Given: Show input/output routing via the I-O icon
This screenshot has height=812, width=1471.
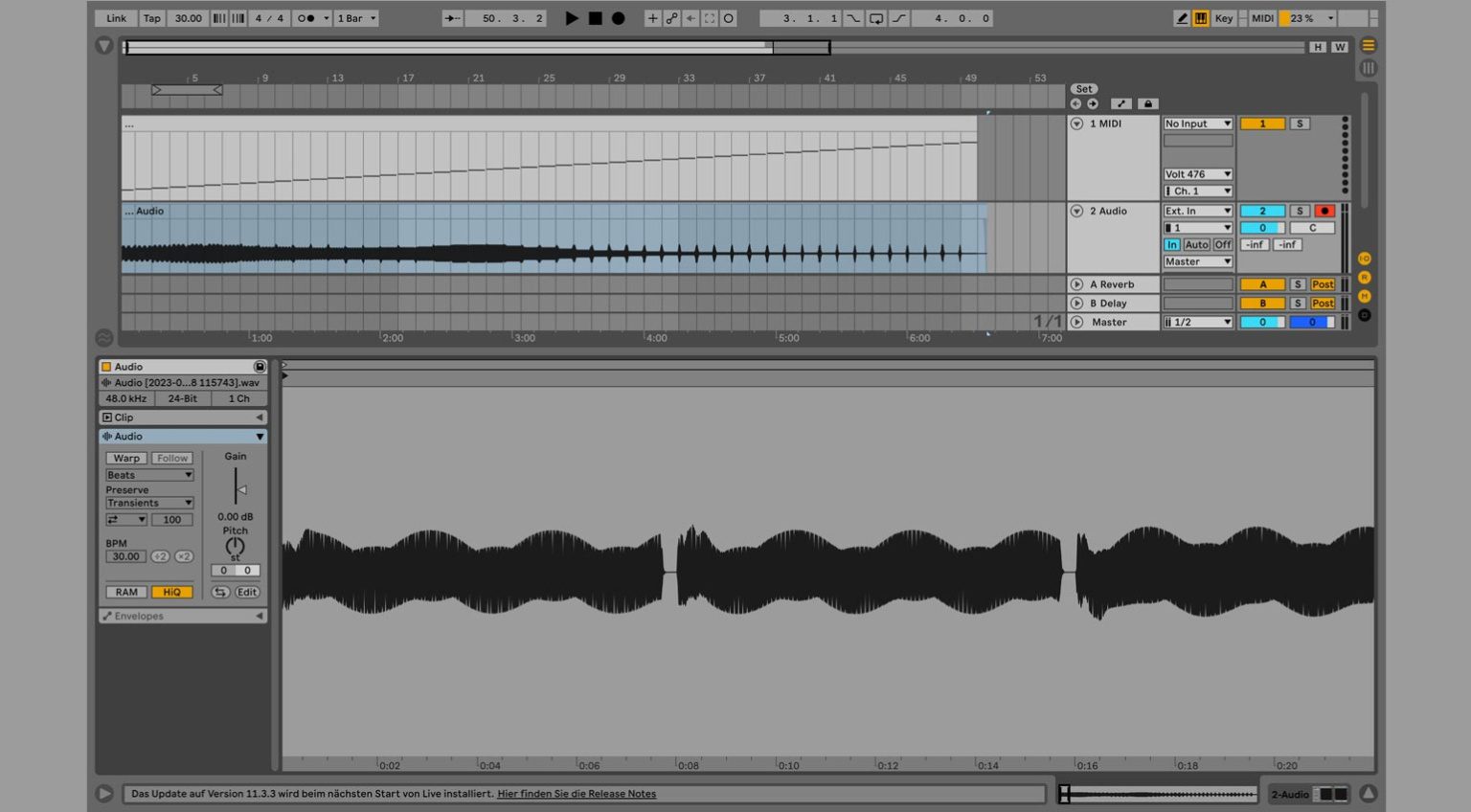Looking at the screenshot, I should point(1364,259).
